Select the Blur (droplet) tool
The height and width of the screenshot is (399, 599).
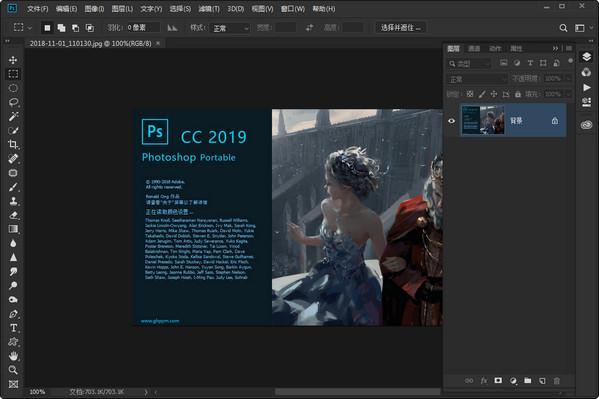[x=13, y=243]
